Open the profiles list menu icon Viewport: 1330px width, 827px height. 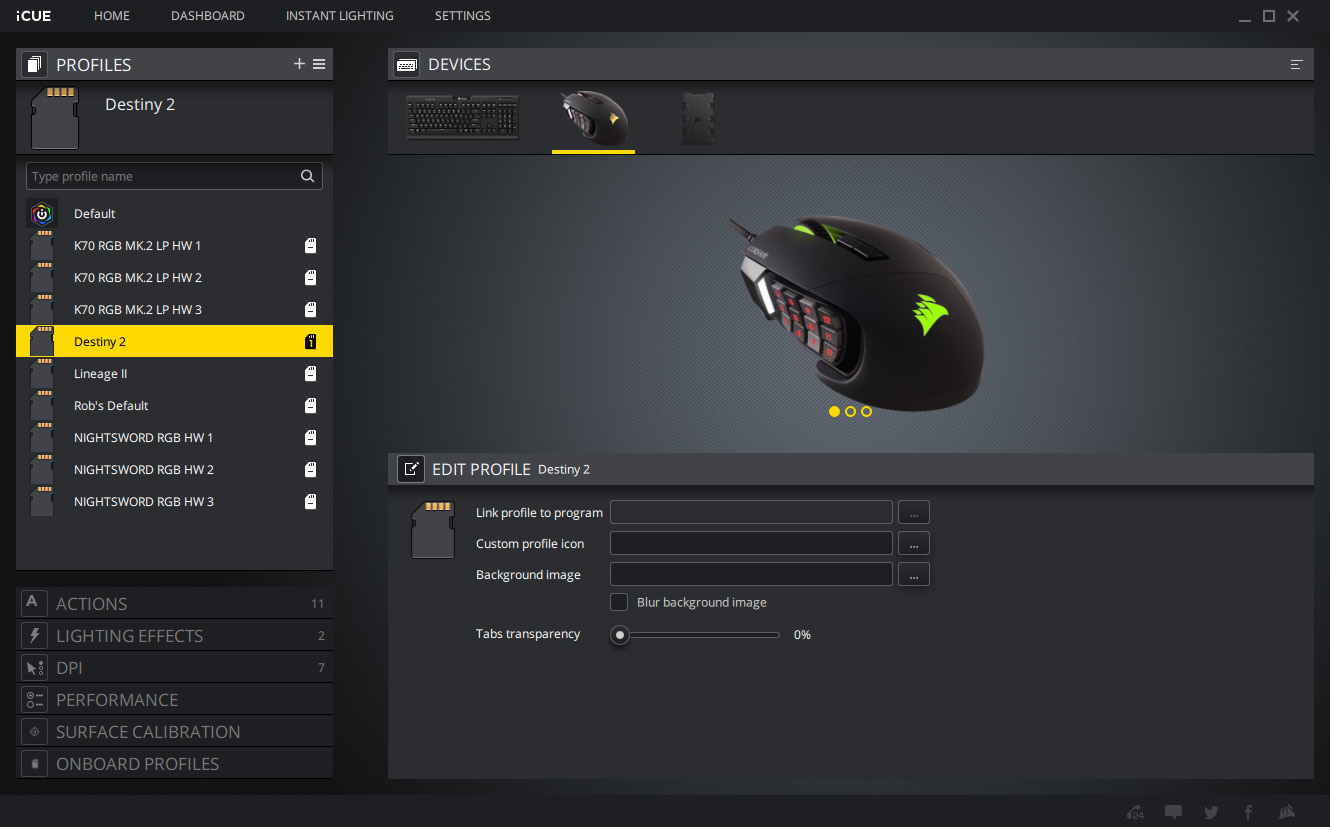319,64
